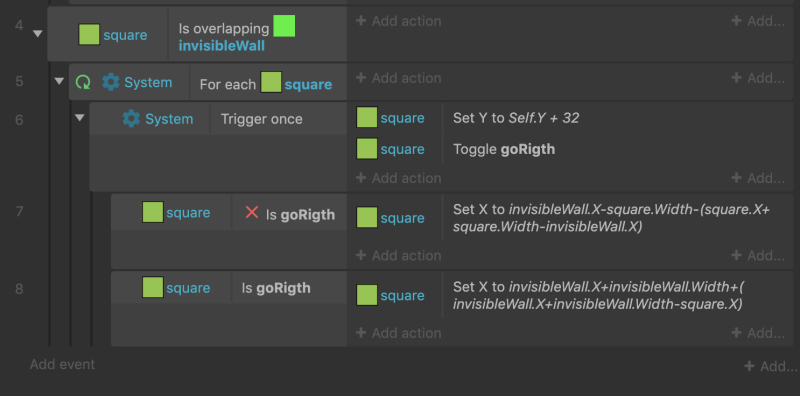Select square icon in Is overlapping condition
800x396 pixels.
(x=89, y=35)
